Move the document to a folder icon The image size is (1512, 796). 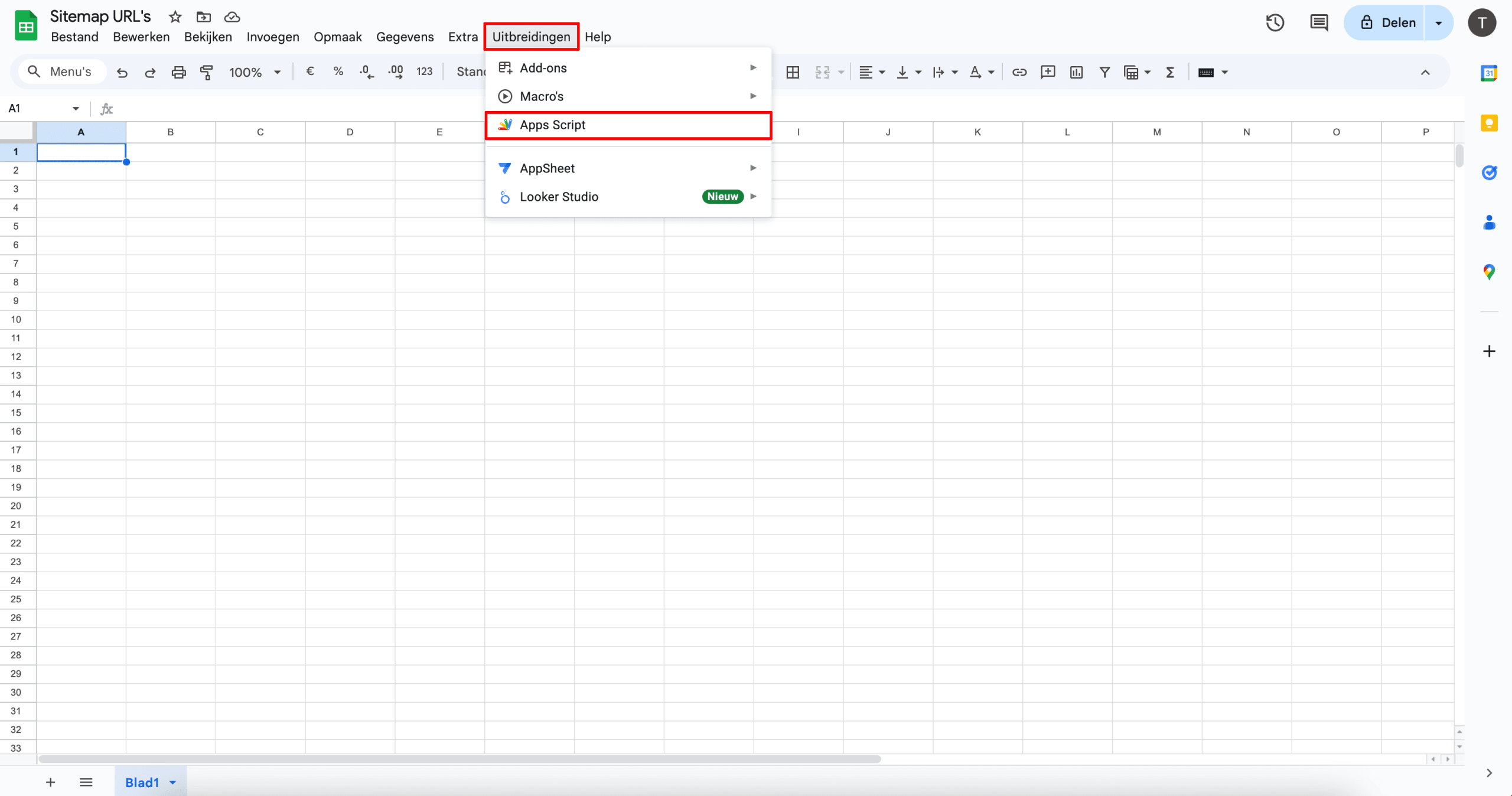(204, 17)
